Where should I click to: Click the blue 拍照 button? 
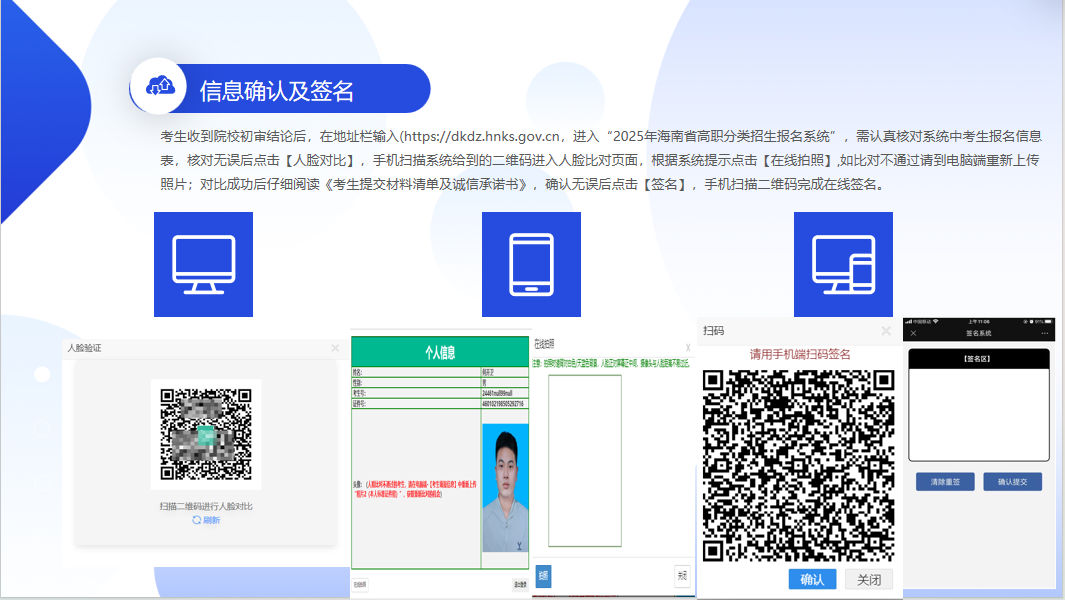click(543, 576)
